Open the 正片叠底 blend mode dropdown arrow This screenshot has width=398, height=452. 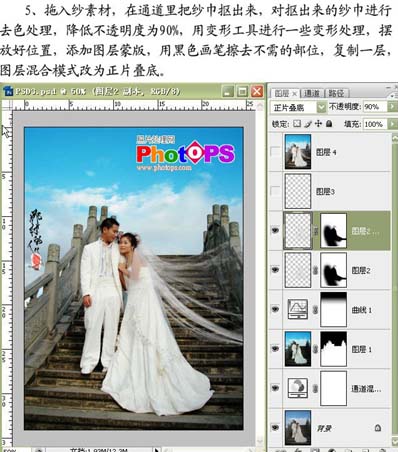[321, 107]
